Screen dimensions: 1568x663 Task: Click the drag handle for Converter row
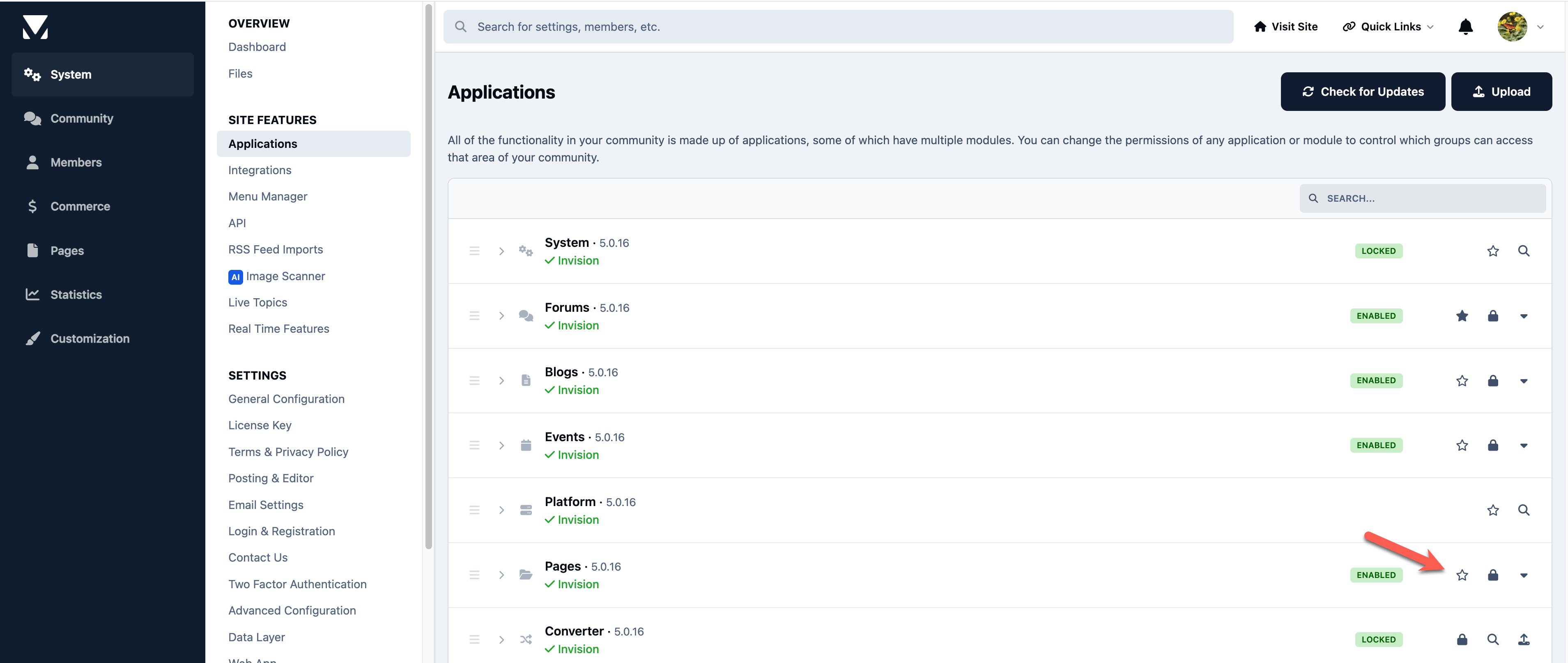pos(474,639)
